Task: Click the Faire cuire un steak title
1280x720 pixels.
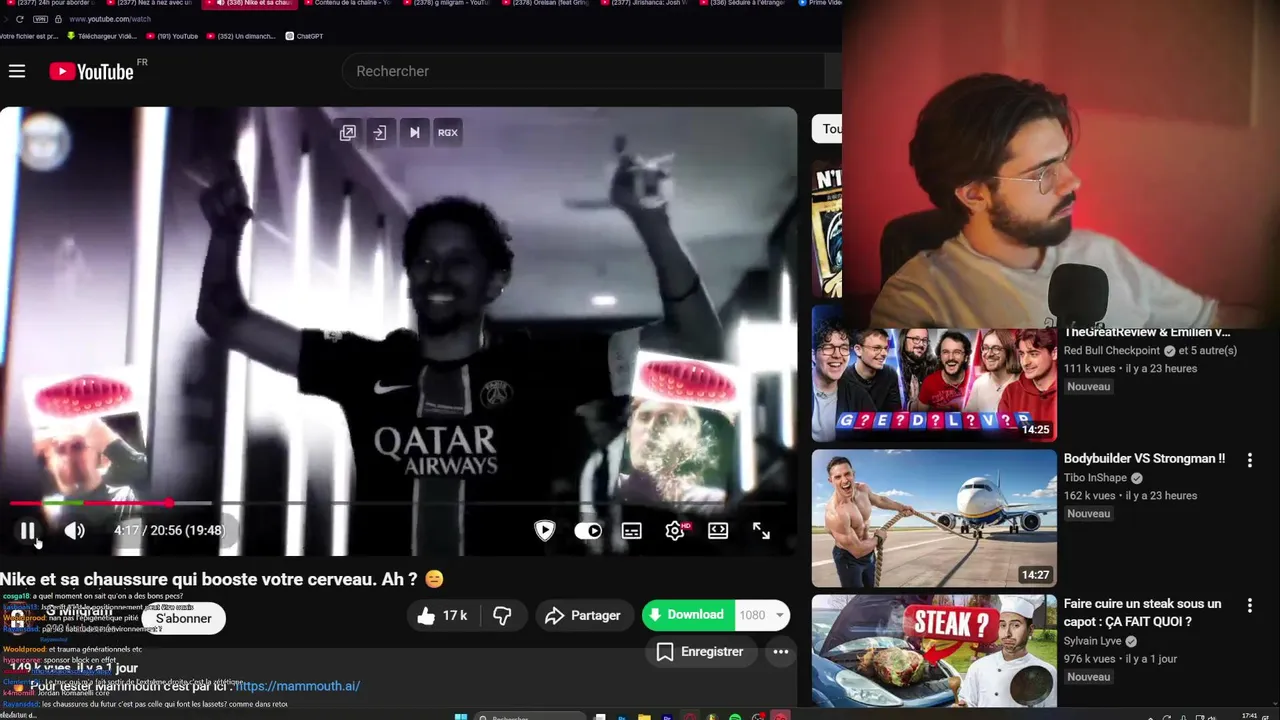Action: 1142,613
